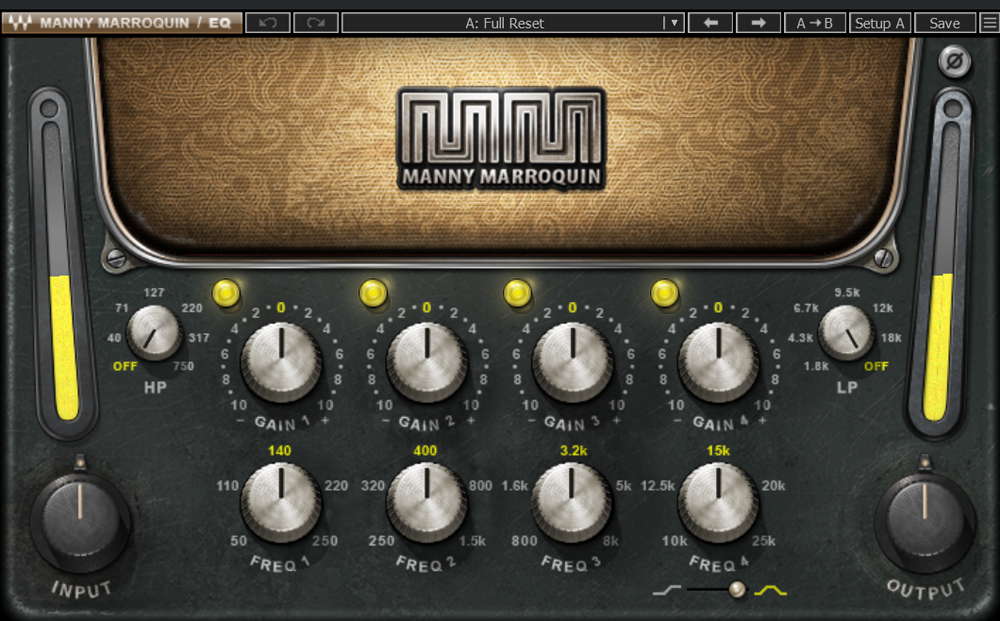The image size is (1000, 621).
Task: Click the 9.5k mark on LP dial
Action: click(847, 293)
